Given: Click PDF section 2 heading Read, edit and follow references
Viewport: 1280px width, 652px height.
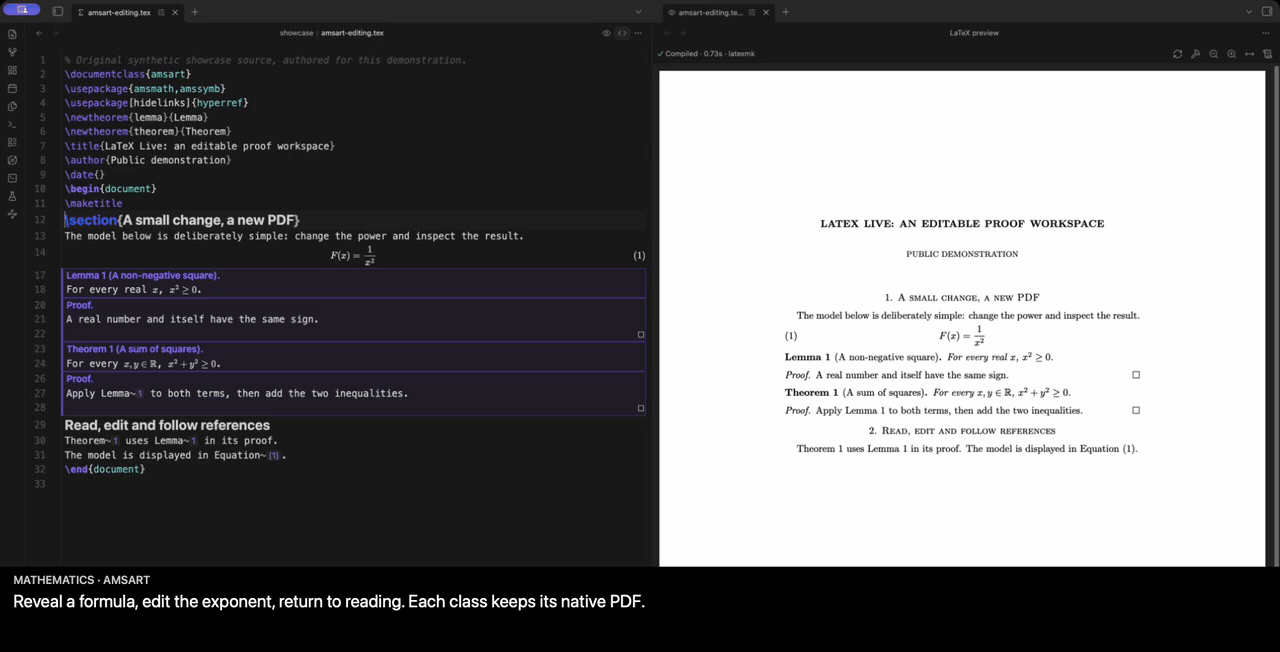Looking at the screenshot, I should point(962,431).
